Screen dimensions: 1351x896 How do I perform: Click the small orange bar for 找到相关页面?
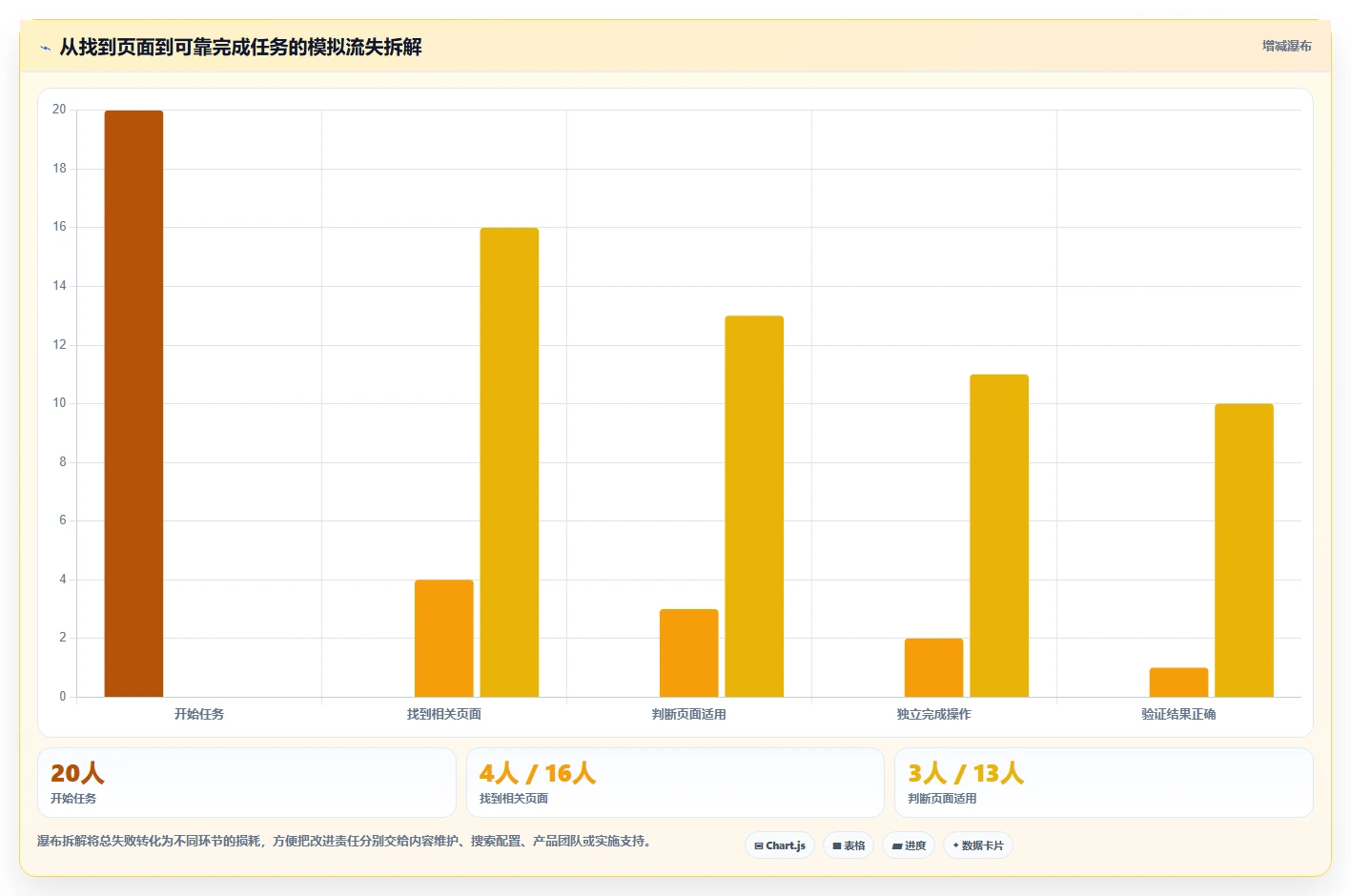click(443, 638)
